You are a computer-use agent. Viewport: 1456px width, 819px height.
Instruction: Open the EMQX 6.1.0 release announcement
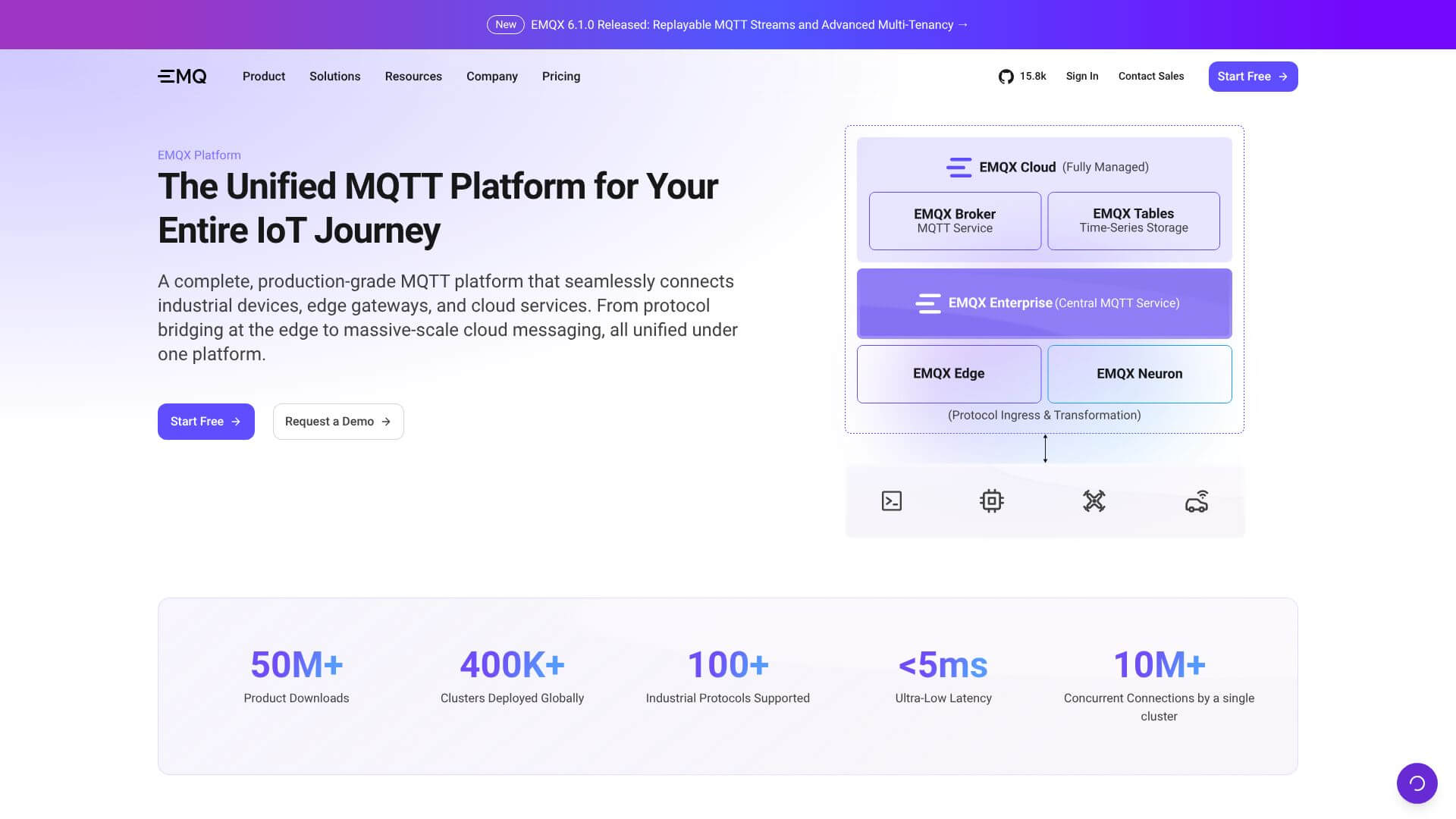tap(748, 24)
